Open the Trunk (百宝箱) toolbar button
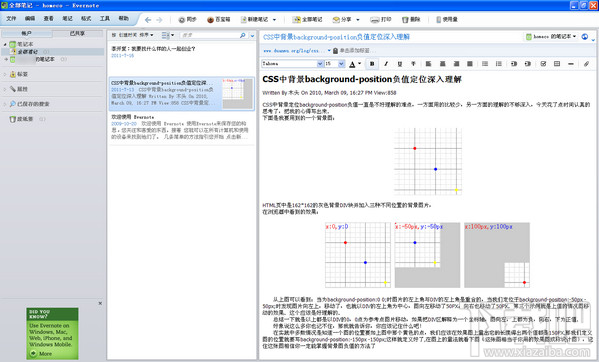This screenshot has height=362, width=599. click(x=219, y=19)
